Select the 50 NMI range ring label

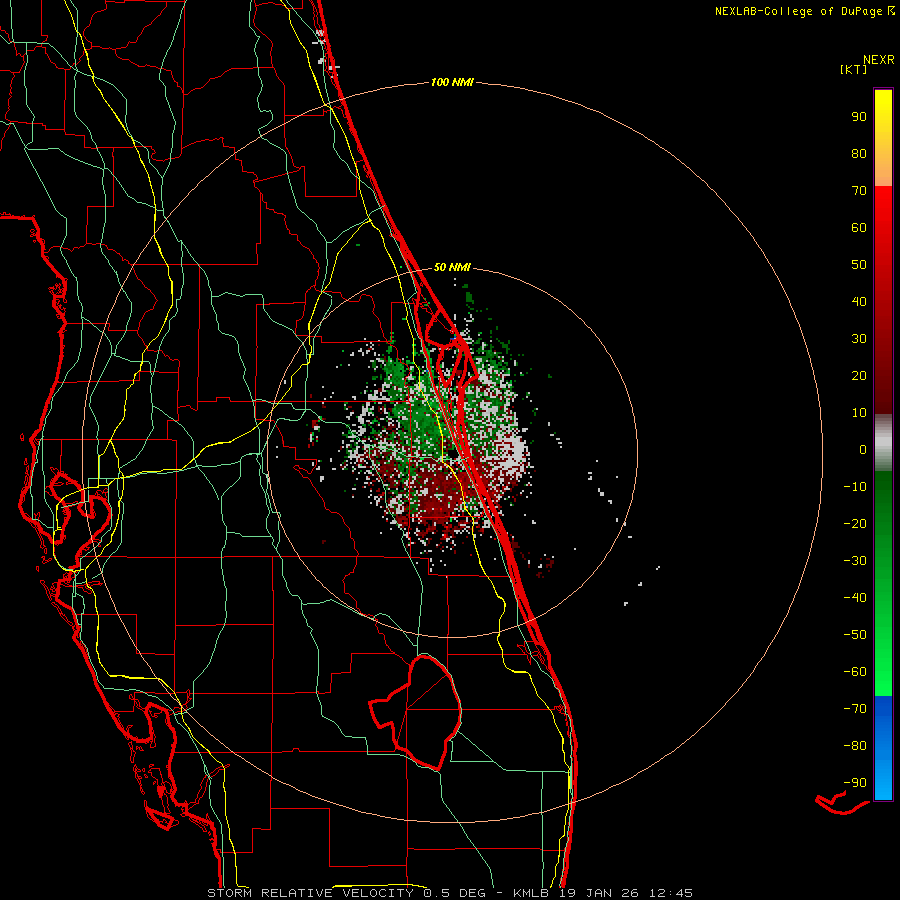tap(452, 267)
